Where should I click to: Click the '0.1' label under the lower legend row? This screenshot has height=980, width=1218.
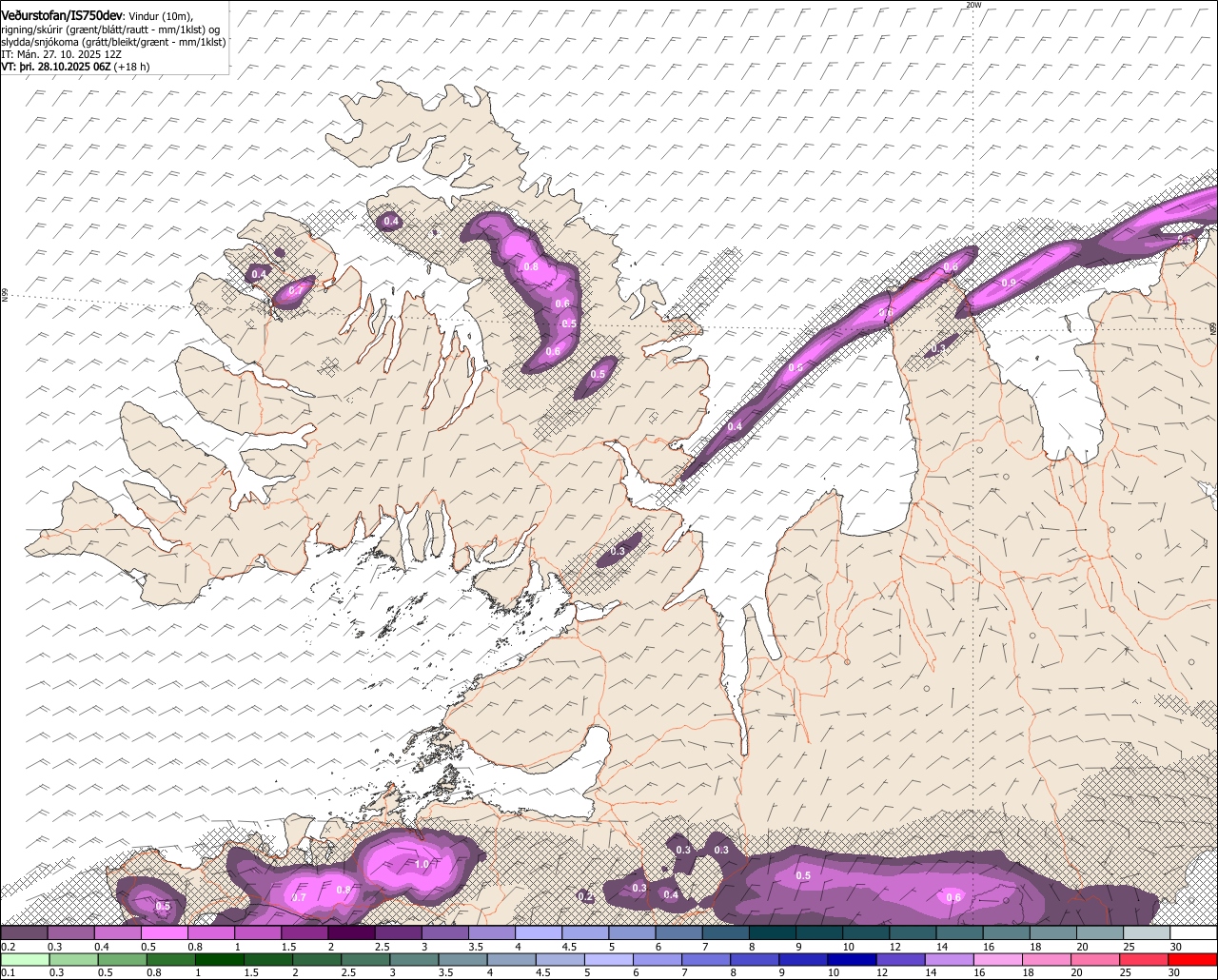click(x=9, y=972)
